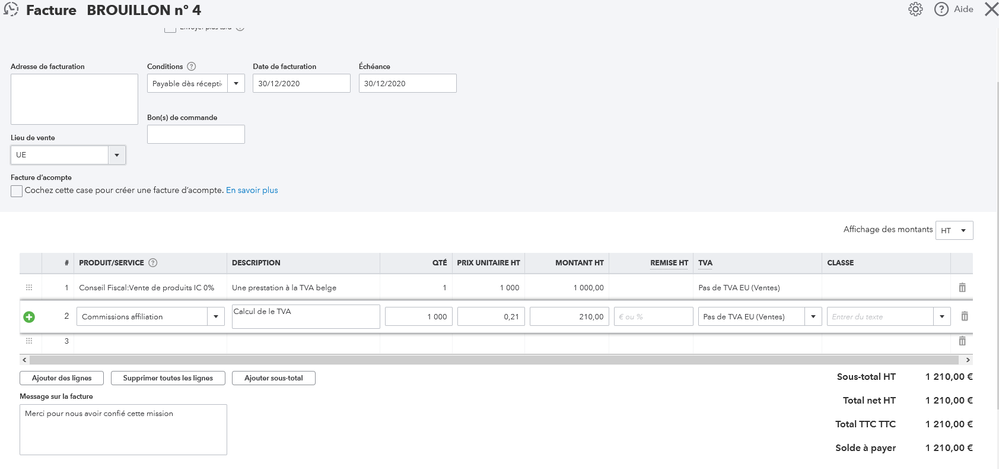Click the scrollbar right arrow

click(x=968, y=360)
